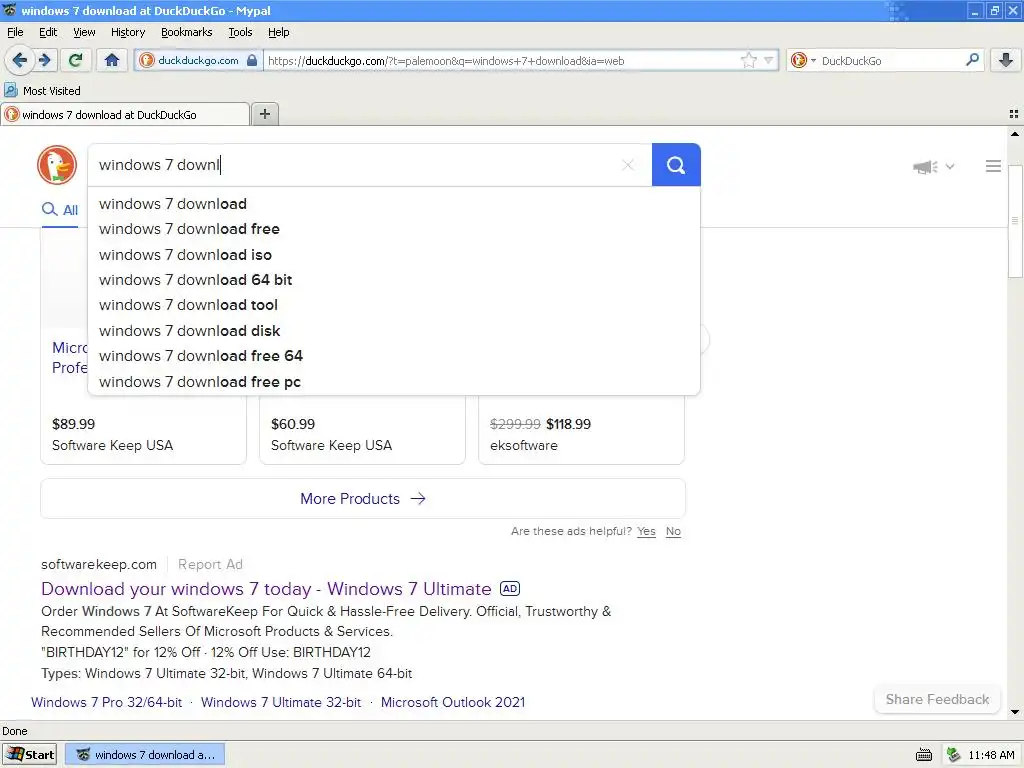Open the Most Visited bookmarks folder
The image size is (1024, 768).
42,91
